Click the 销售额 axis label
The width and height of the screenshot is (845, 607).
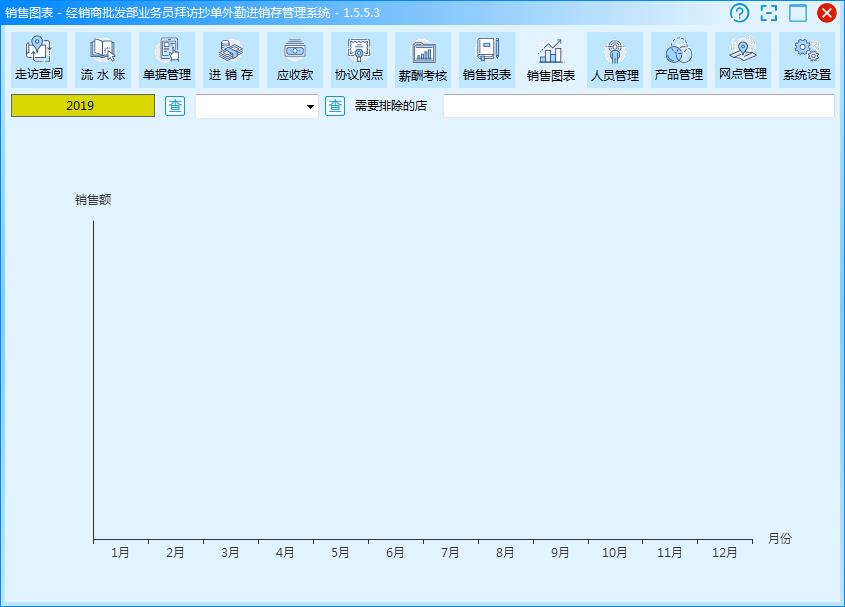93,200
